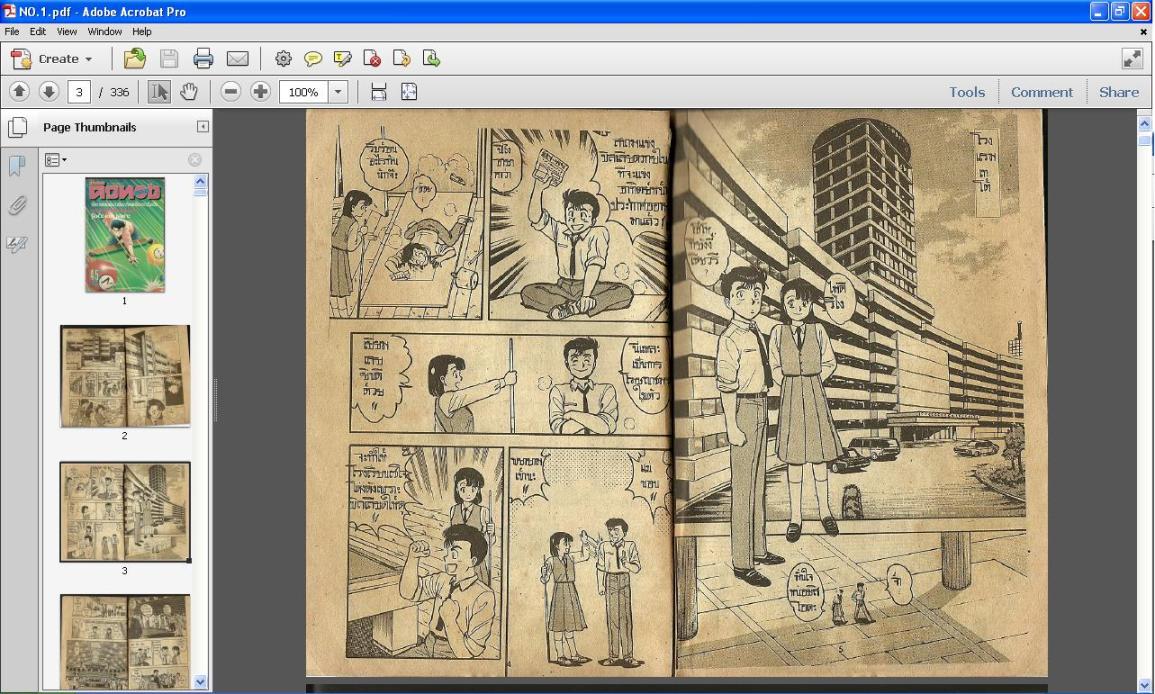Image resolution: width=1155 pixels, height=694 pixels.
Task: Click the page number field
Action: (79, 92)
